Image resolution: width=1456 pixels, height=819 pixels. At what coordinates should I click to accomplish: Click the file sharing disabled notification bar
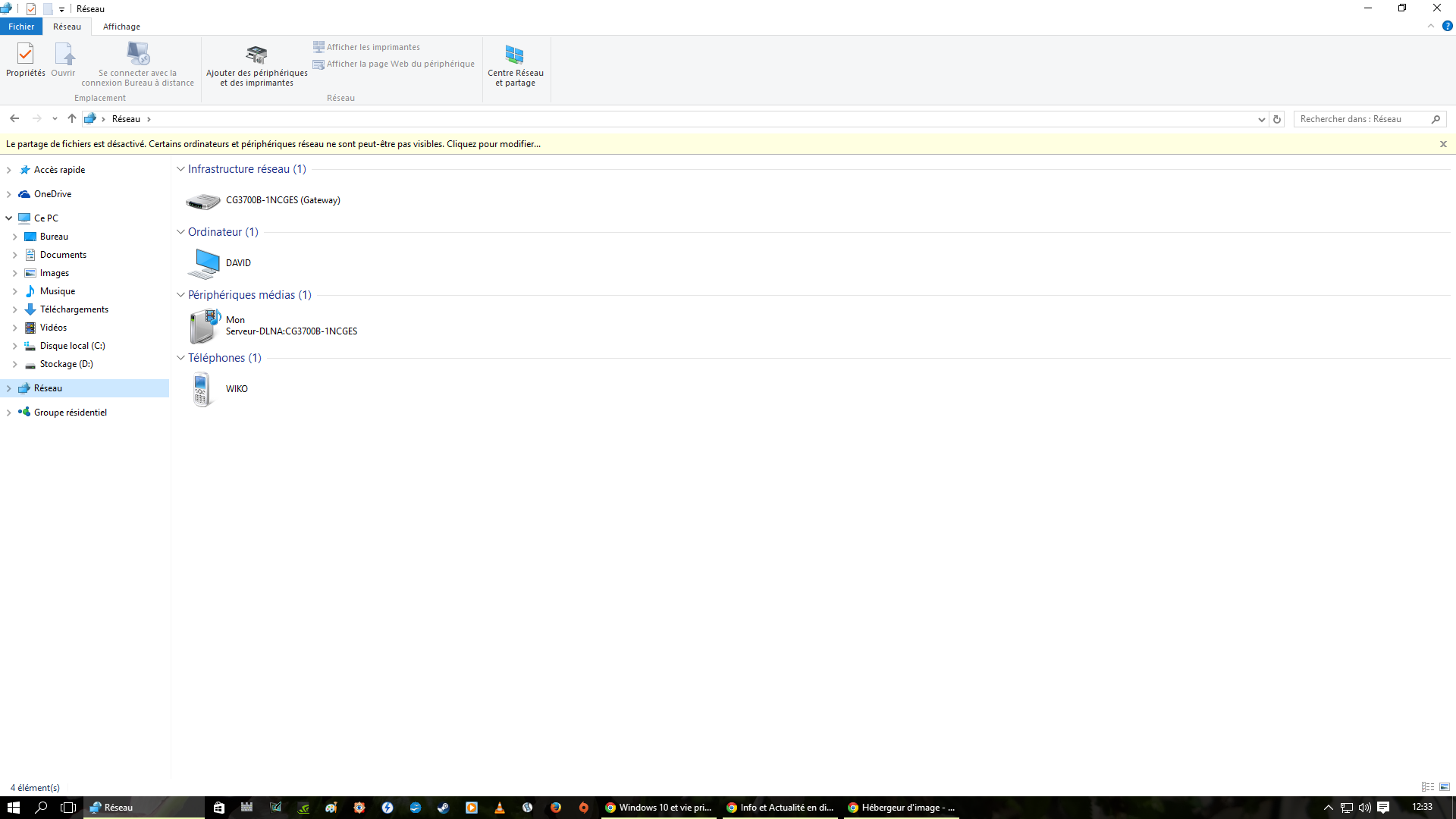pyautogui.click(x=273, y=144)
